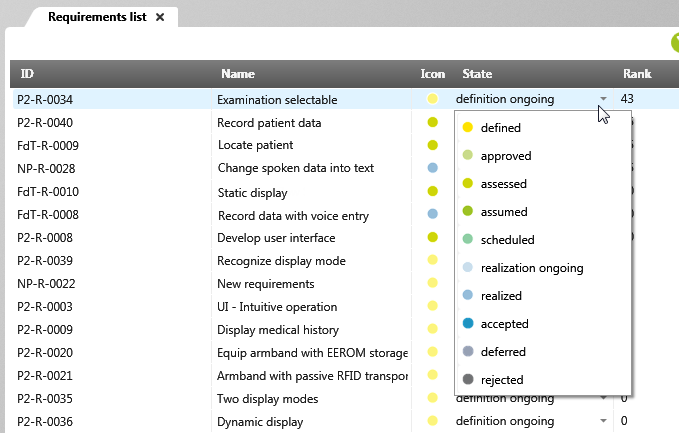Click status icon in Examination selectable row

click(433, 99)
